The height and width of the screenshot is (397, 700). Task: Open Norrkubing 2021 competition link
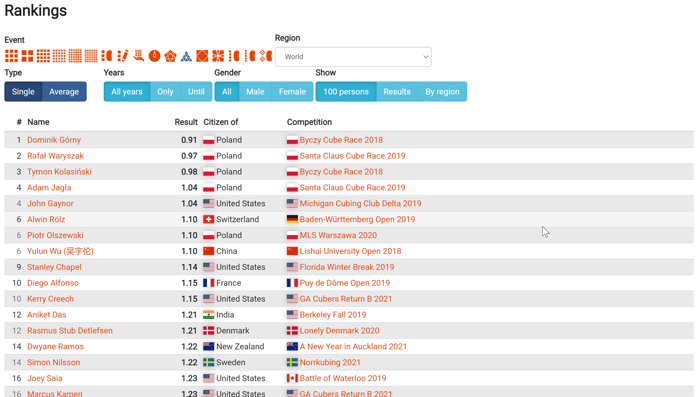(330, 362)
